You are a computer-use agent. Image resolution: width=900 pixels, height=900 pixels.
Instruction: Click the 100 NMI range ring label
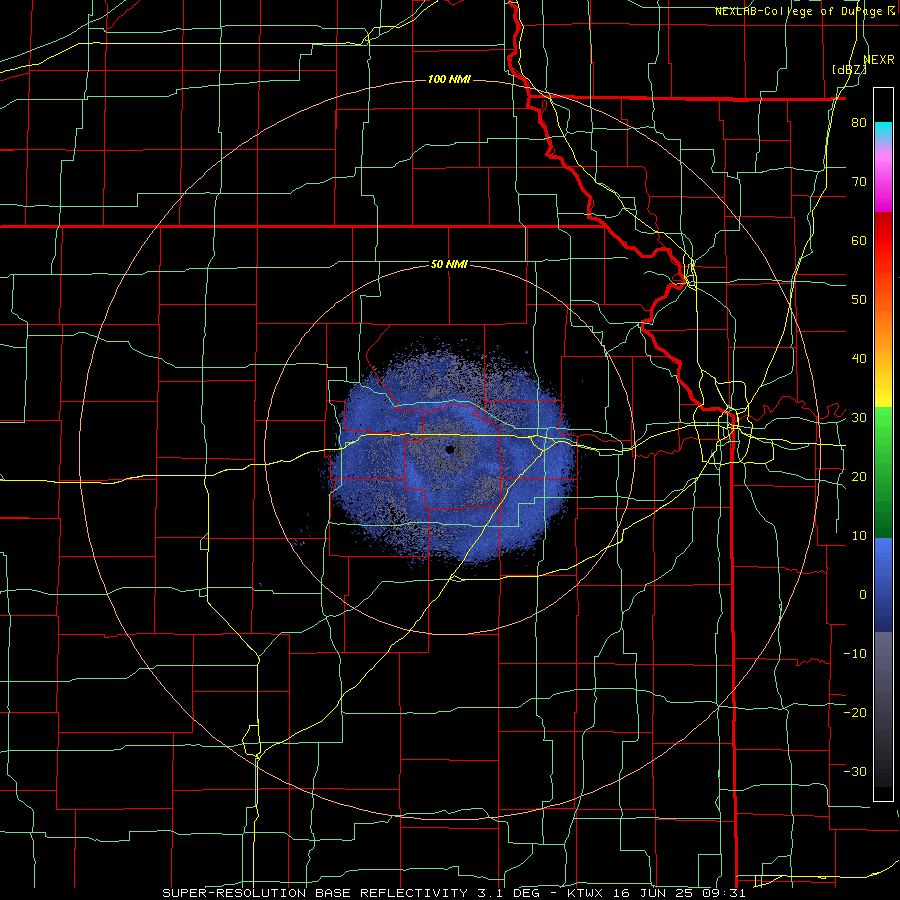449,79
